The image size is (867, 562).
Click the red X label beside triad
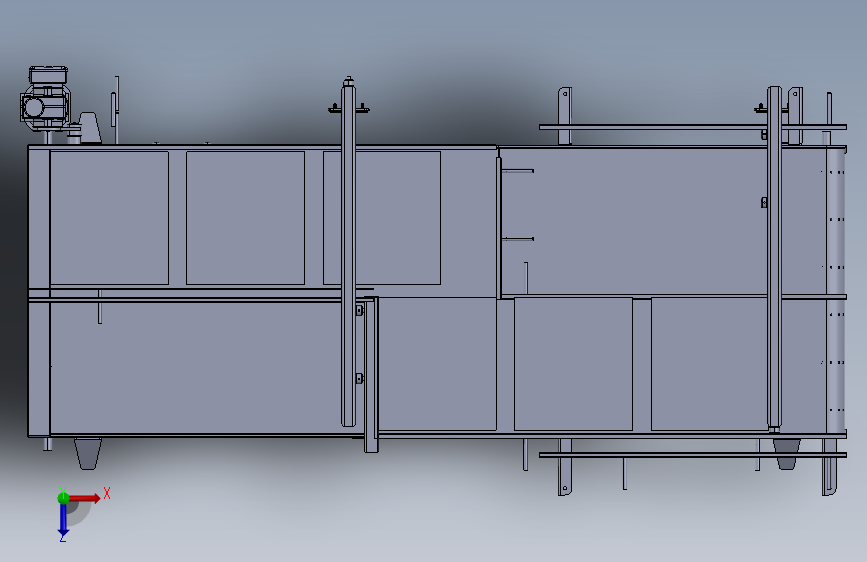click(107, 493)
